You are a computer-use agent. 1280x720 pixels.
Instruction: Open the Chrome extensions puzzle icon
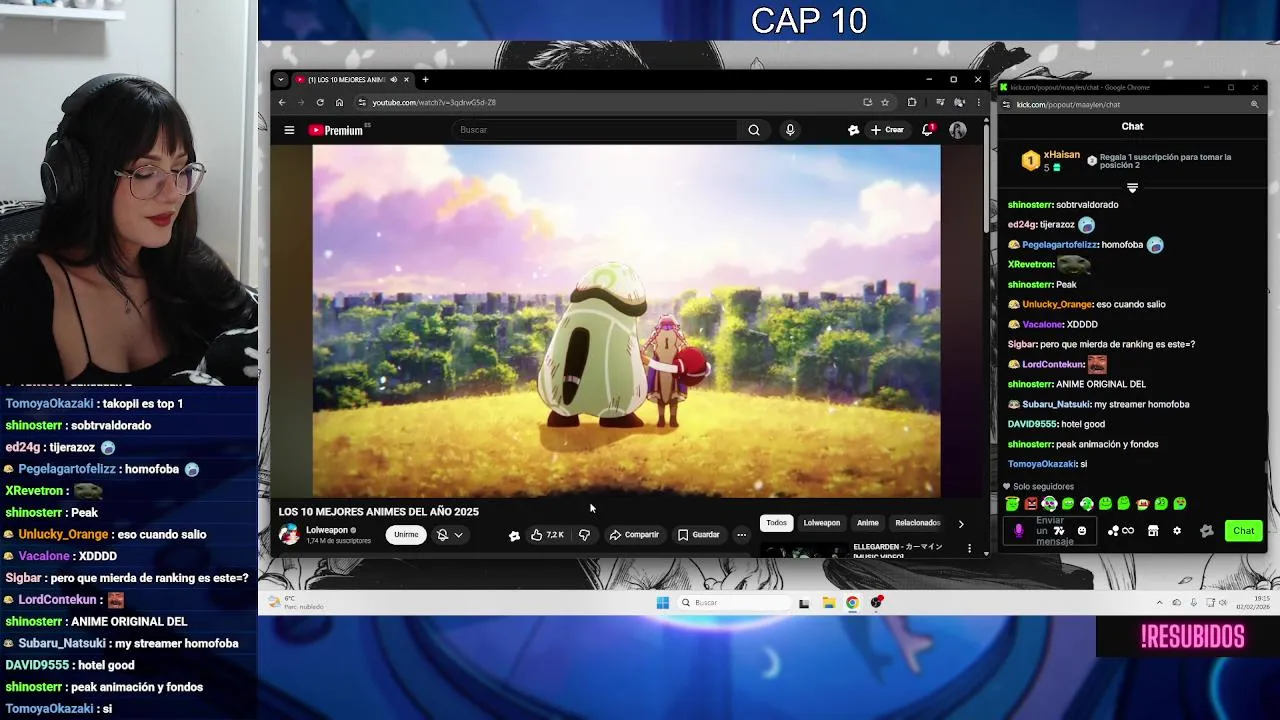tap(912, 102)
